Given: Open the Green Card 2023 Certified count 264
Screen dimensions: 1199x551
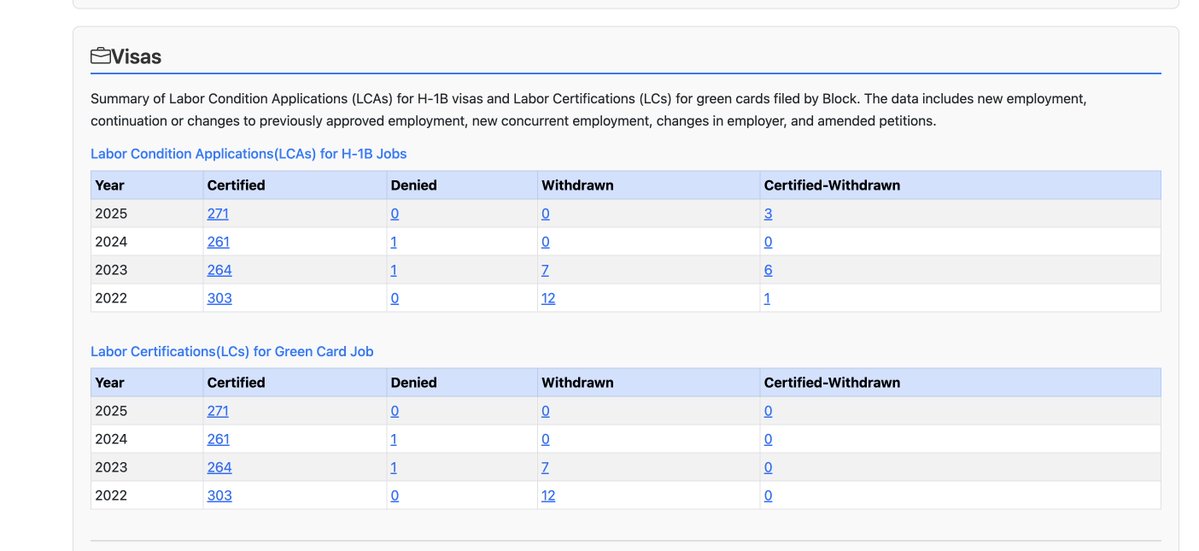Looking at the screenshot, I should [219, 468].
